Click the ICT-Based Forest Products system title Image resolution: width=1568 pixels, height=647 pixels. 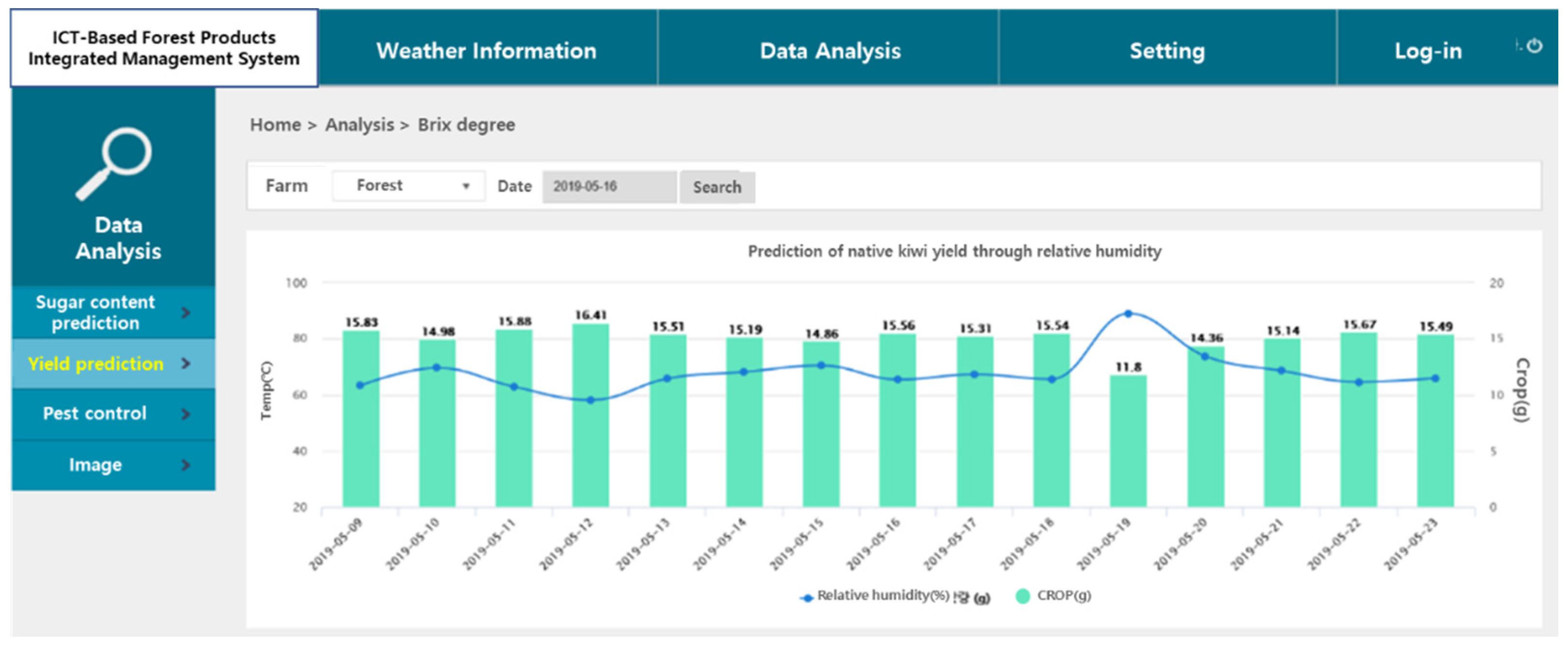[164, 48]
